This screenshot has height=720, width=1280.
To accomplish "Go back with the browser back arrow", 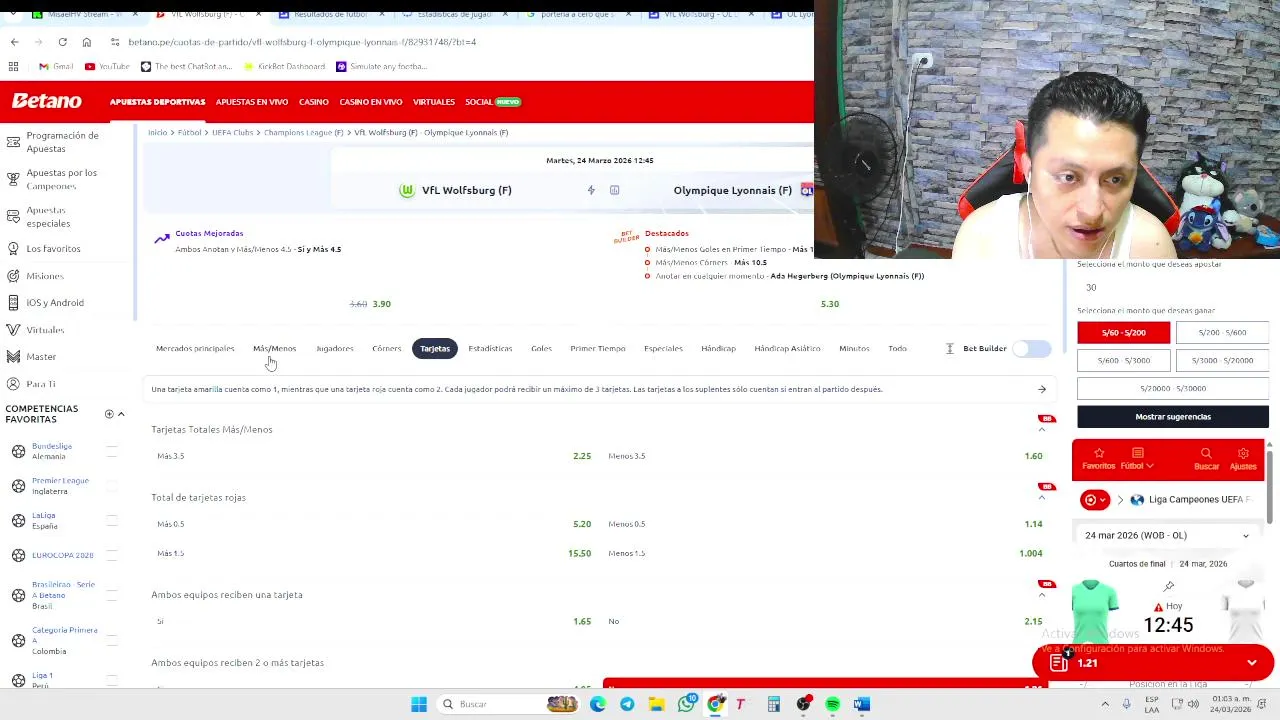I will (14, 42).
